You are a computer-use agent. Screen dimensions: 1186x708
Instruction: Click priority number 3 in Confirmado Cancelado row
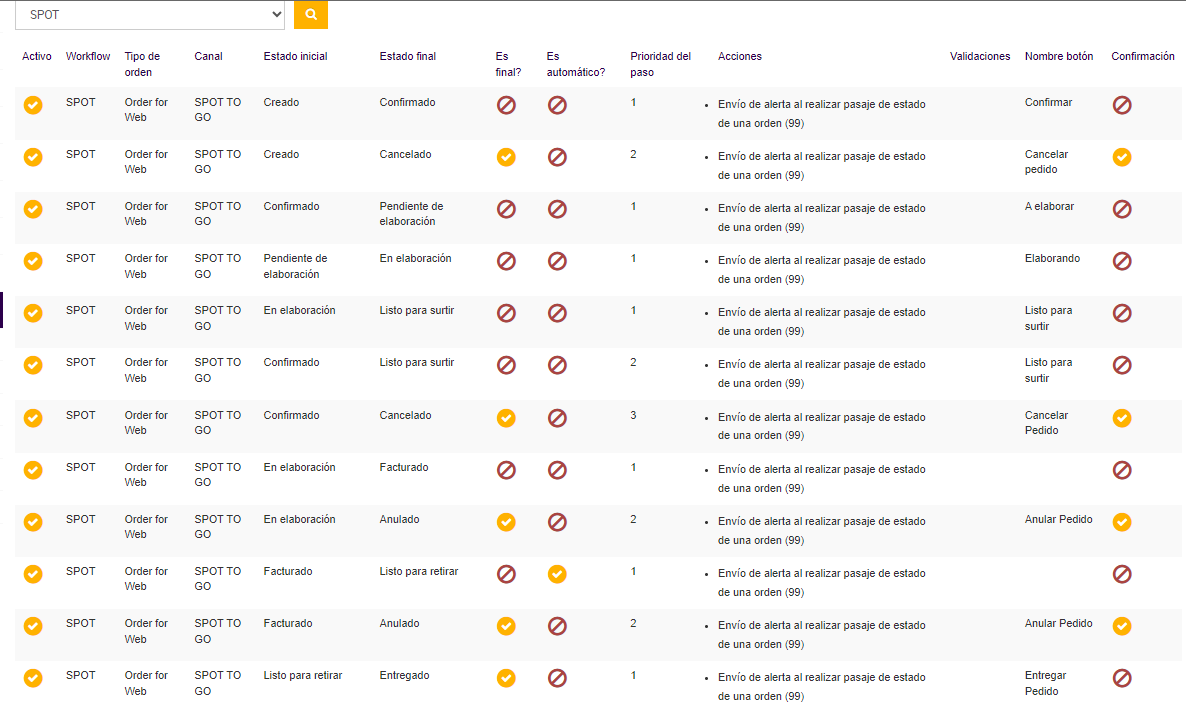pos(633,415)
